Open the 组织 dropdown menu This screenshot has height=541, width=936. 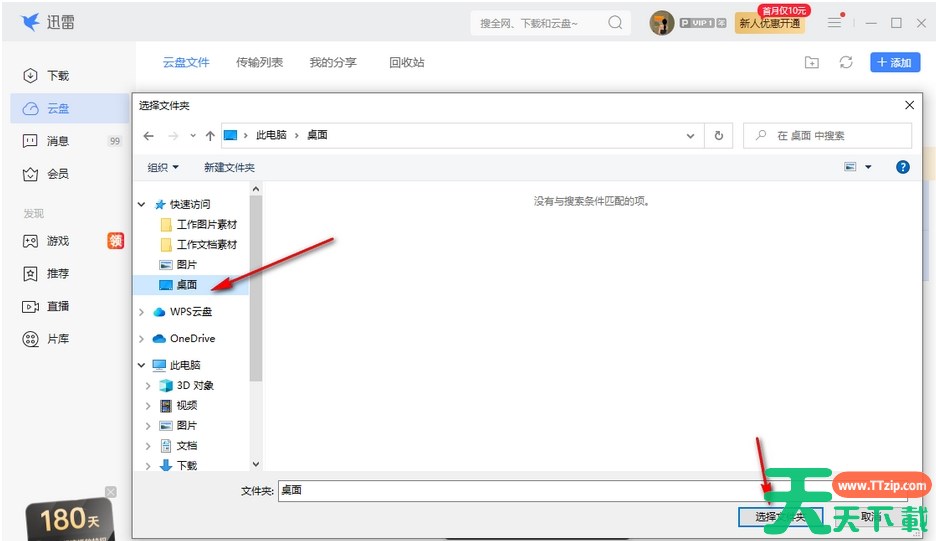163,168
